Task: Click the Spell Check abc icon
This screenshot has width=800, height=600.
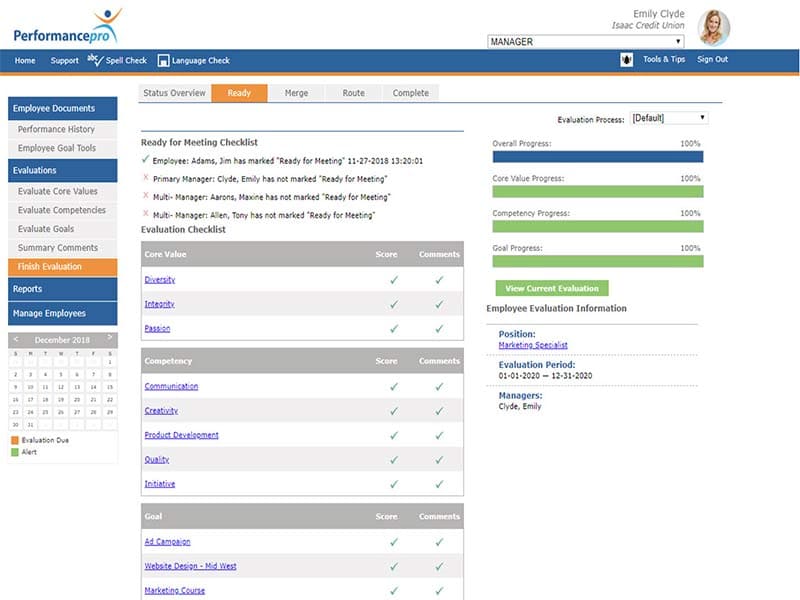Action: [x=95, y=60]
